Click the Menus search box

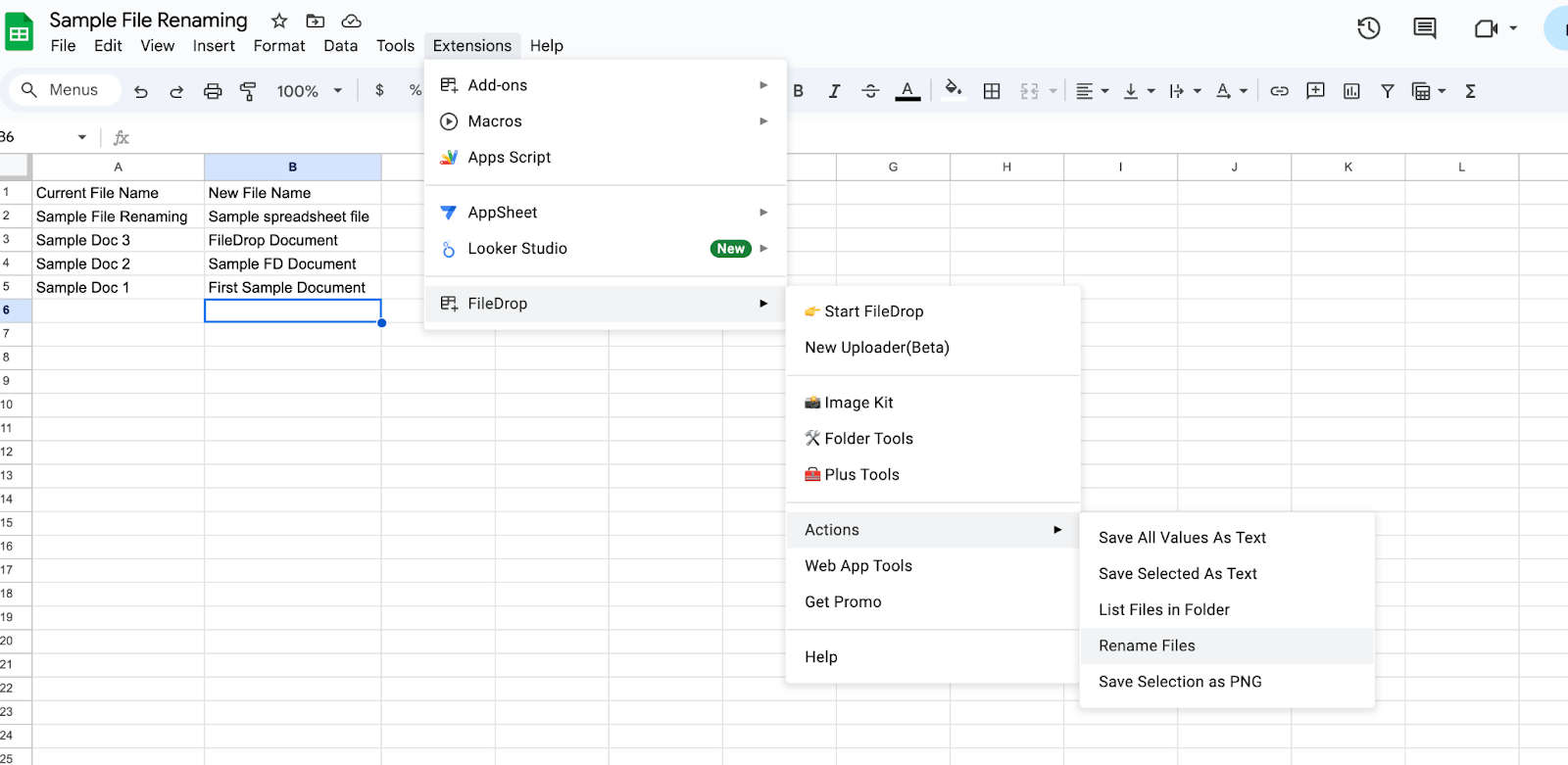click(65, 90)
